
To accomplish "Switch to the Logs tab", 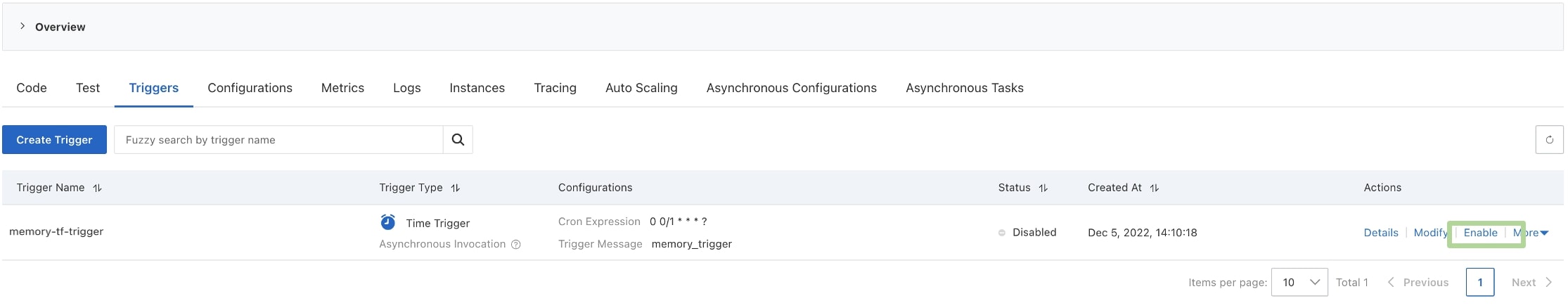I will pyautogui.click(x=406, y=88).
